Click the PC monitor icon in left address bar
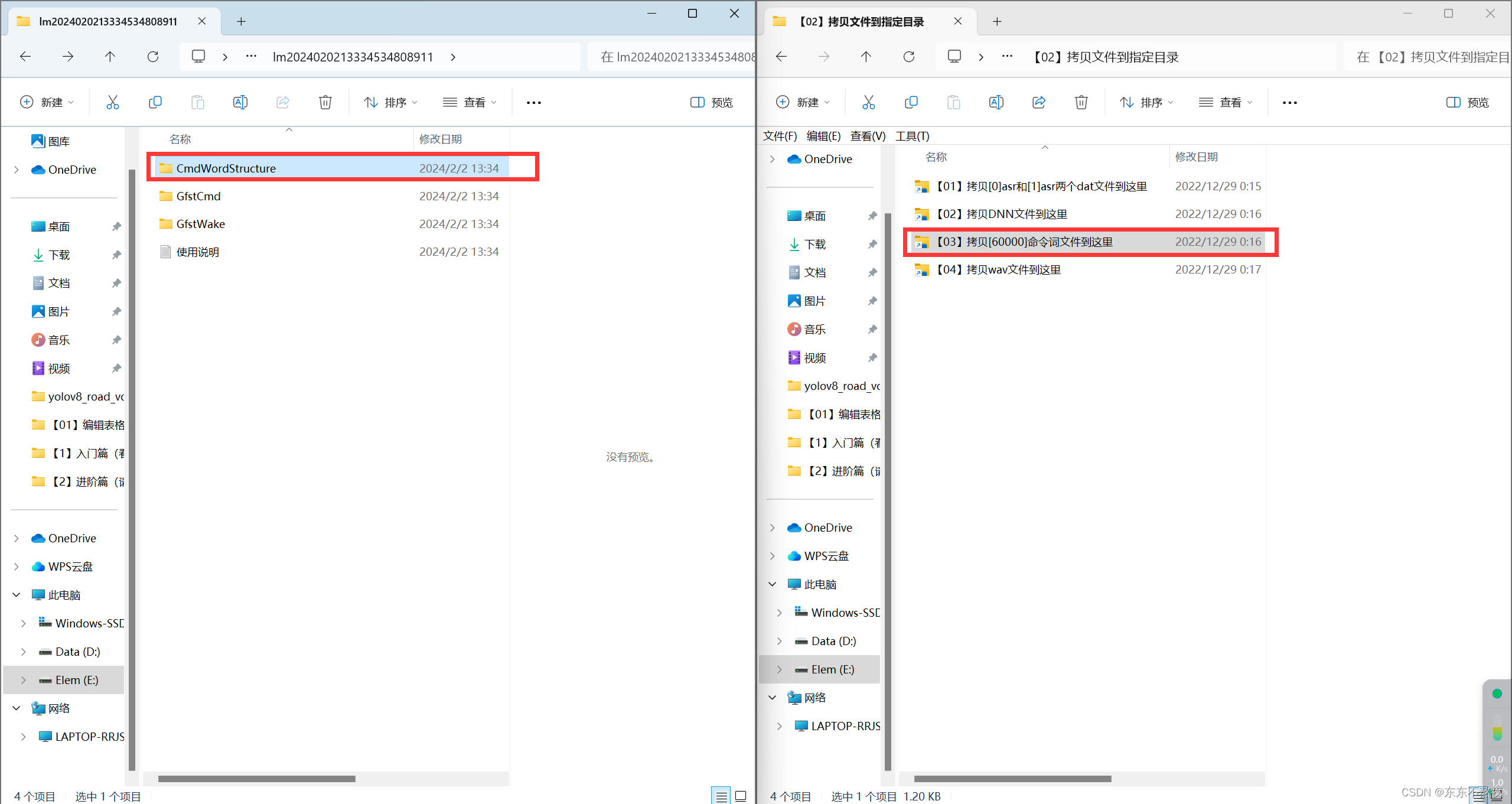This screenshot has height=804, width=1512. (x=198, y=57)
